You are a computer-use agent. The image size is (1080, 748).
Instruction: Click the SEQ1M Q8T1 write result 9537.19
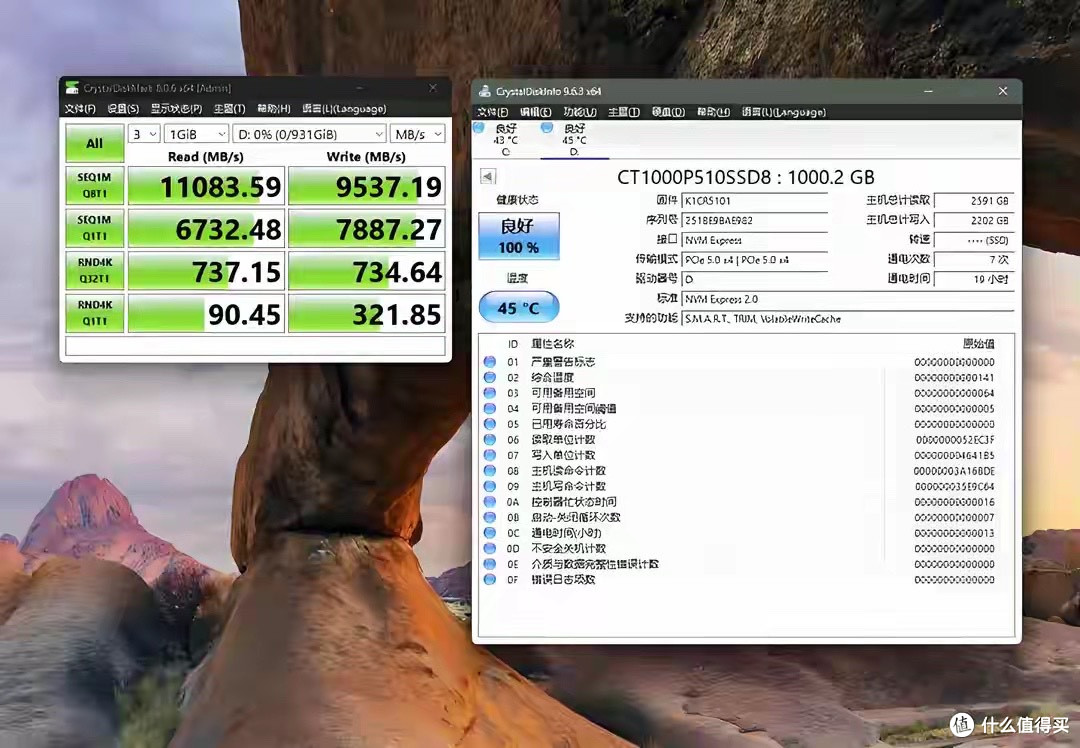click(x=366, y=186)
